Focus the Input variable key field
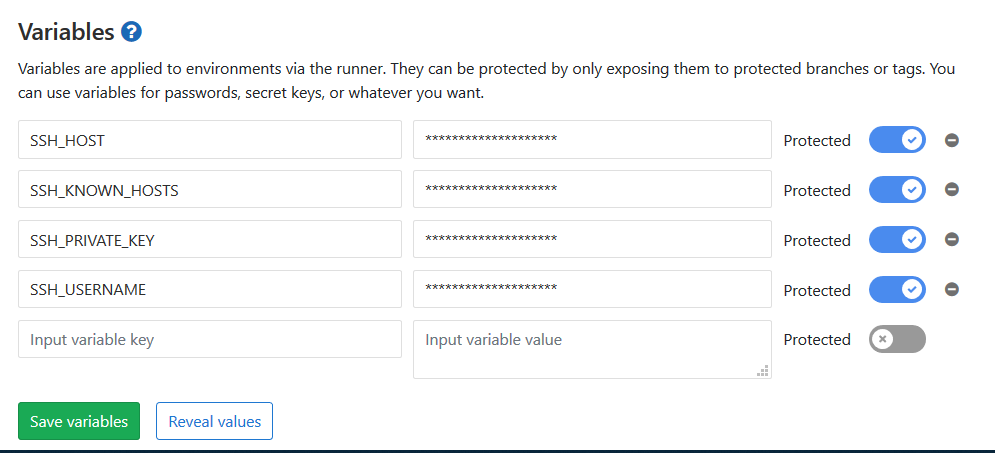995x453 pixels. pyautogui.click(x=210, y=339)
